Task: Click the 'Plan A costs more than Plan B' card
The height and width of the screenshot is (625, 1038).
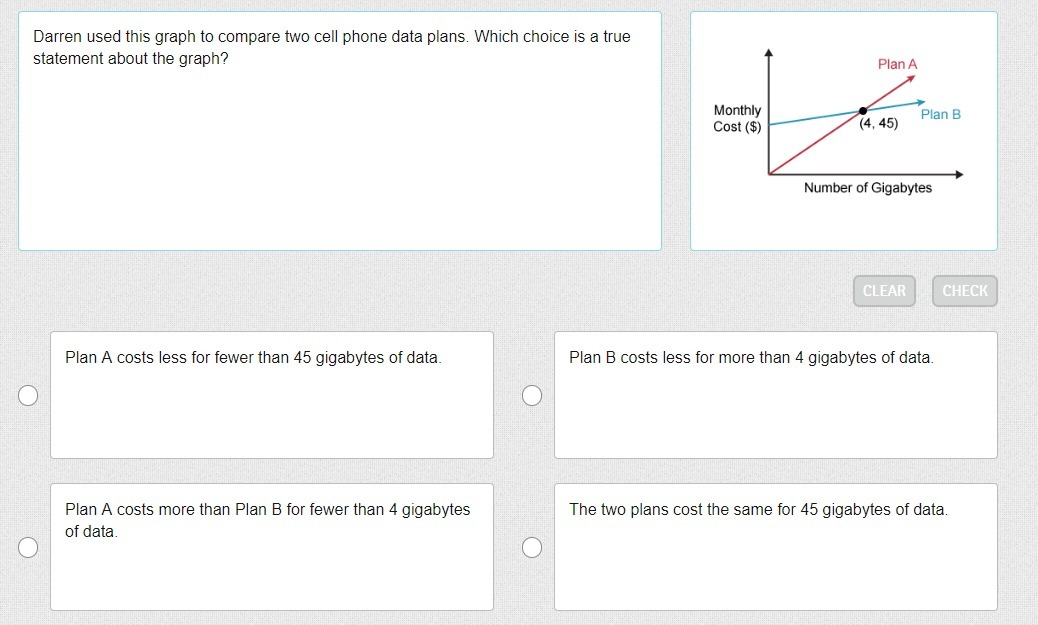Action: [x=271, y=546]
